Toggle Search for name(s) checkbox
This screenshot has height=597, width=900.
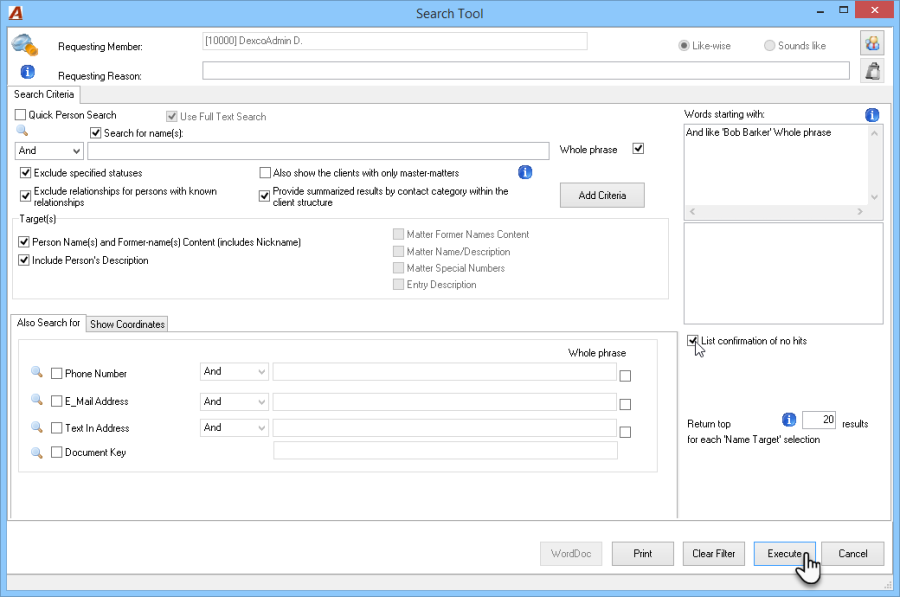coord(96,133)
